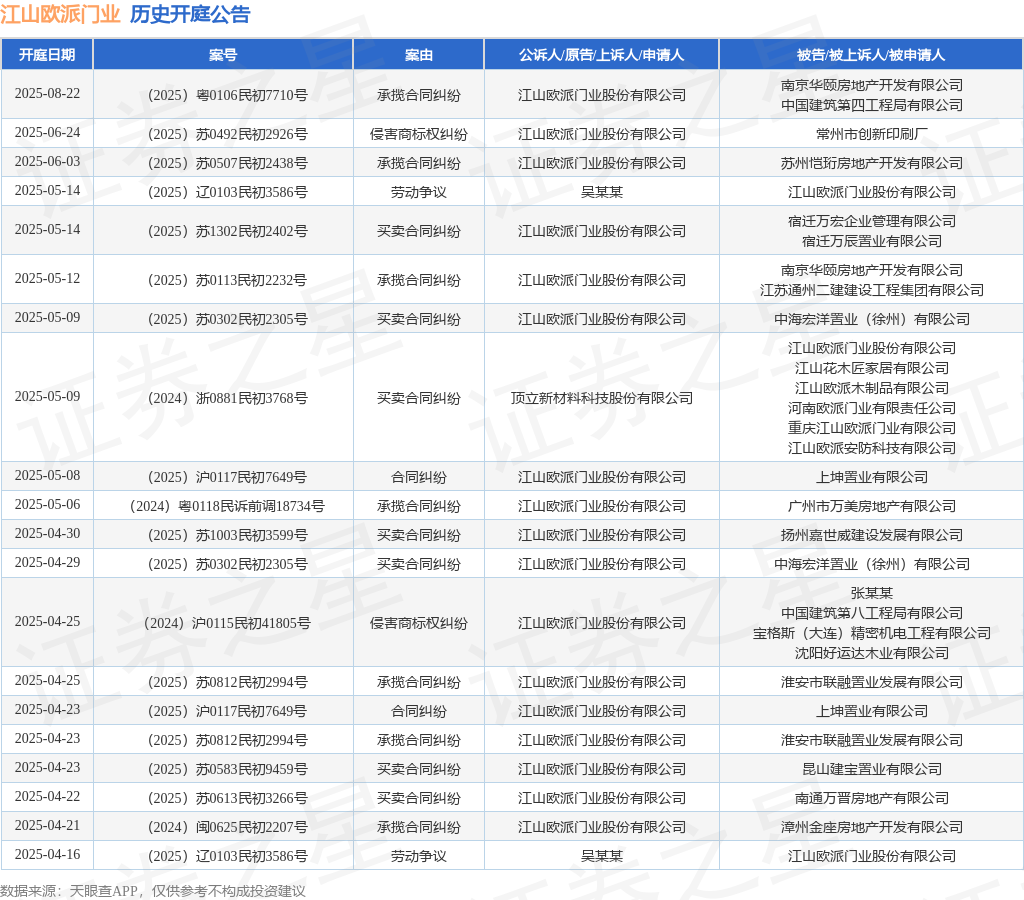Select plaintiff 顶立新材料科技股份有限公司
The image size is (1024, 900).
601,398
